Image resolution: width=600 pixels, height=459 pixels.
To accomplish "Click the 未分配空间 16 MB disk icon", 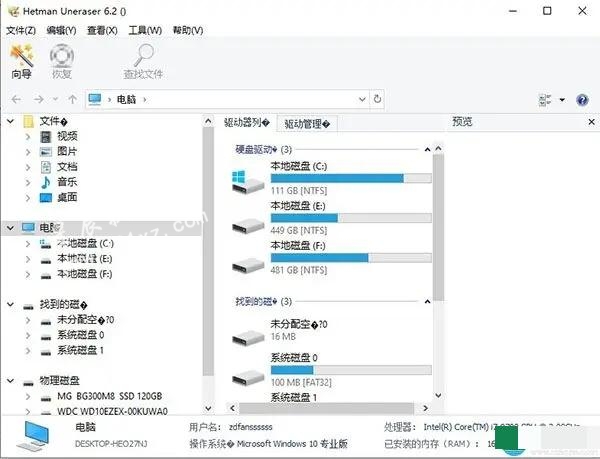I will point(248,337).
